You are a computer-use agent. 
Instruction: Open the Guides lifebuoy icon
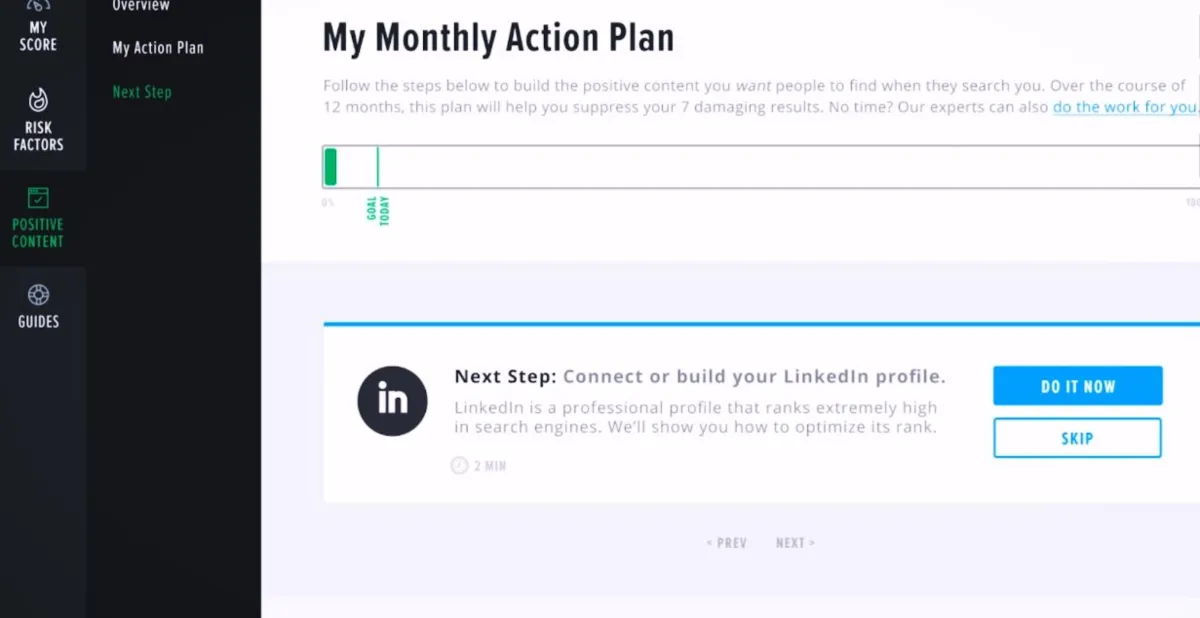[x=38, y=294]
